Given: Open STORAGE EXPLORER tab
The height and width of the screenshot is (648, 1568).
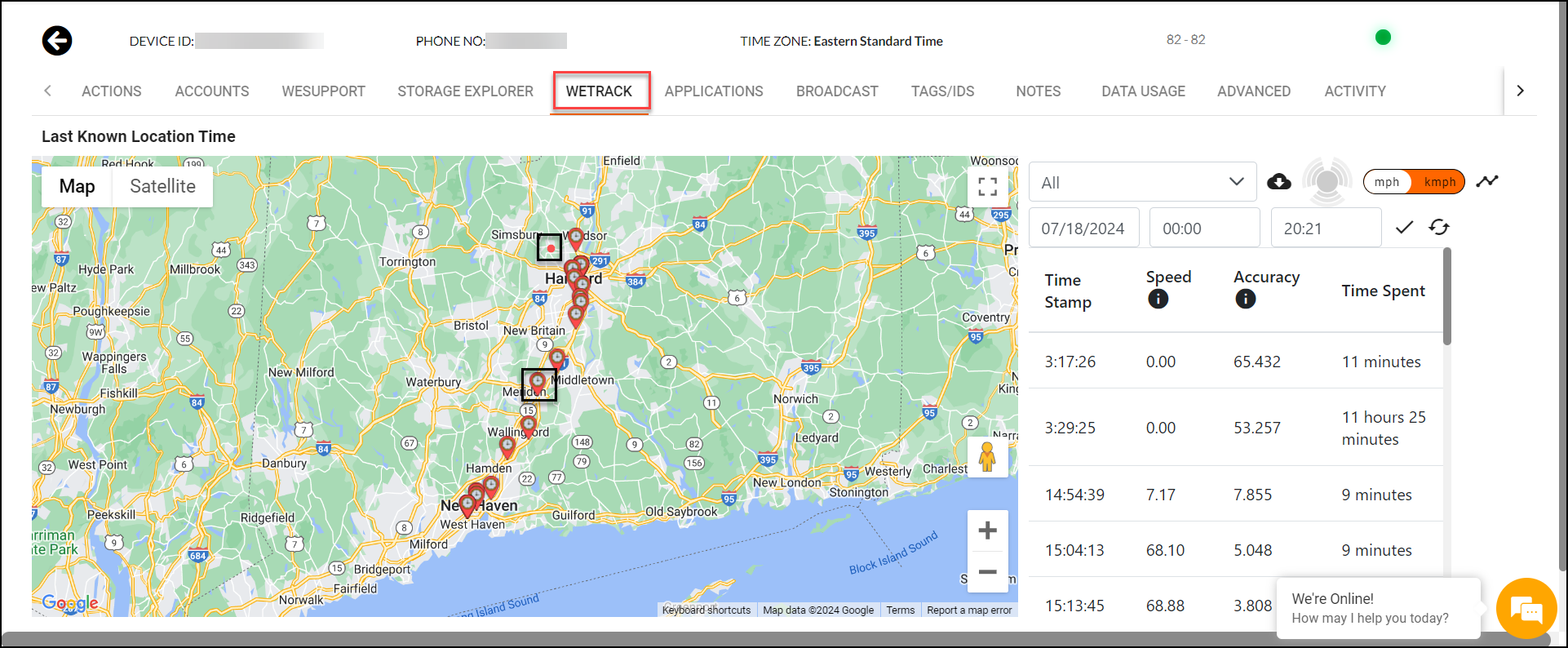Looking at the screenshot, I should tap(466, 91).
